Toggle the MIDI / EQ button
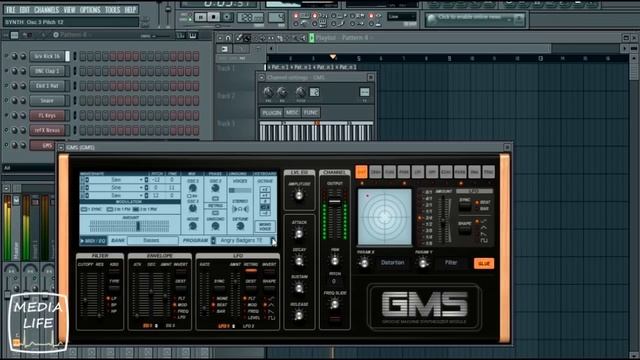 [94, 241]
